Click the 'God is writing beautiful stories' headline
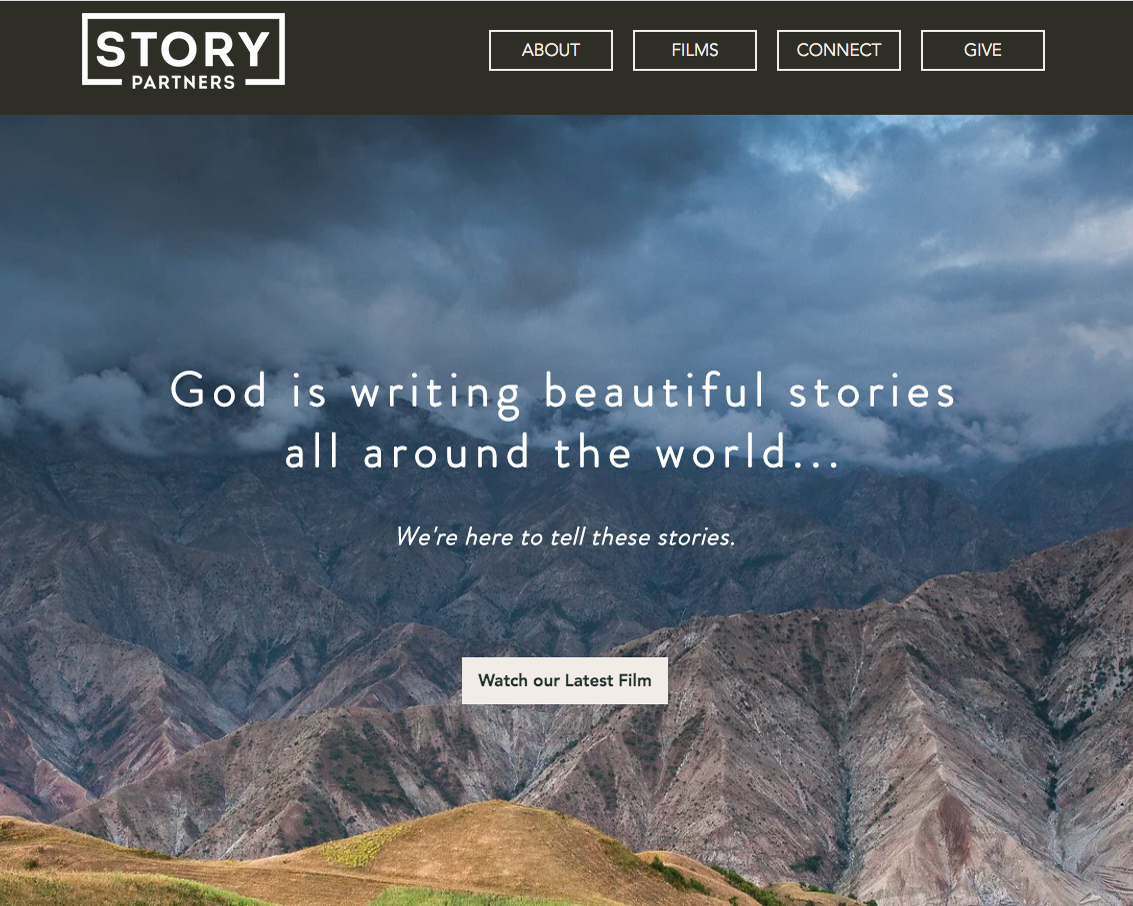Screen dimensions: 1133x906 pyautogui.click(x=563, y=392)
